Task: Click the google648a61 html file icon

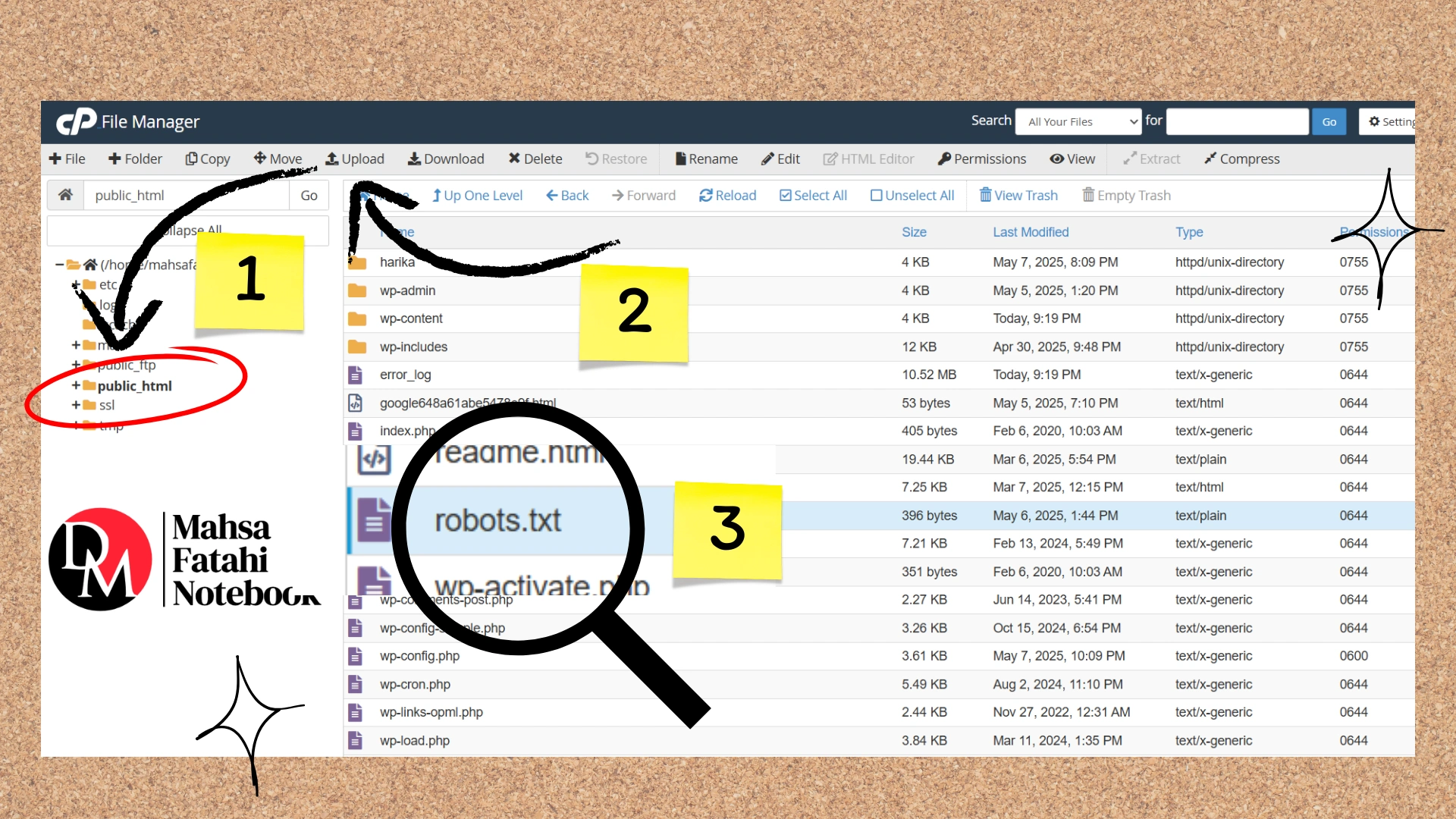Action: (355, 403)
